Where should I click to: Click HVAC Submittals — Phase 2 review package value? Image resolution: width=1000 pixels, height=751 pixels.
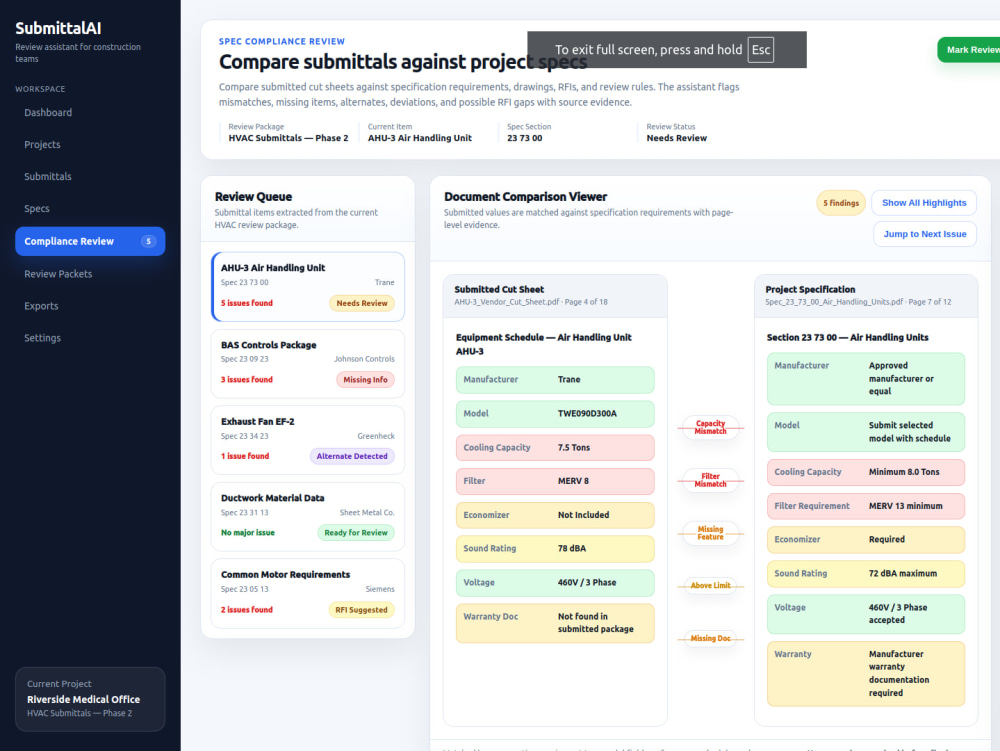pyautogui.click(x=288, y=138)
